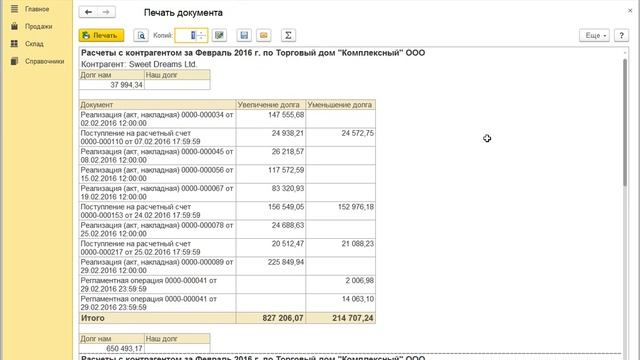Click the Склад grid icon
The image size is (640, 360).
coord(14,44)
